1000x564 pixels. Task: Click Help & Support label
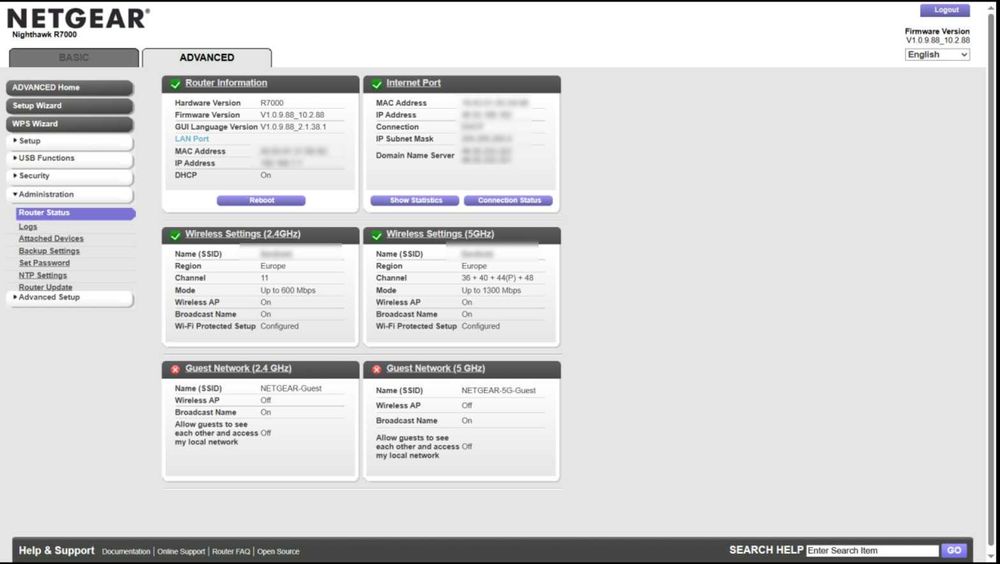pyautogui.click(x=56, y=550)
